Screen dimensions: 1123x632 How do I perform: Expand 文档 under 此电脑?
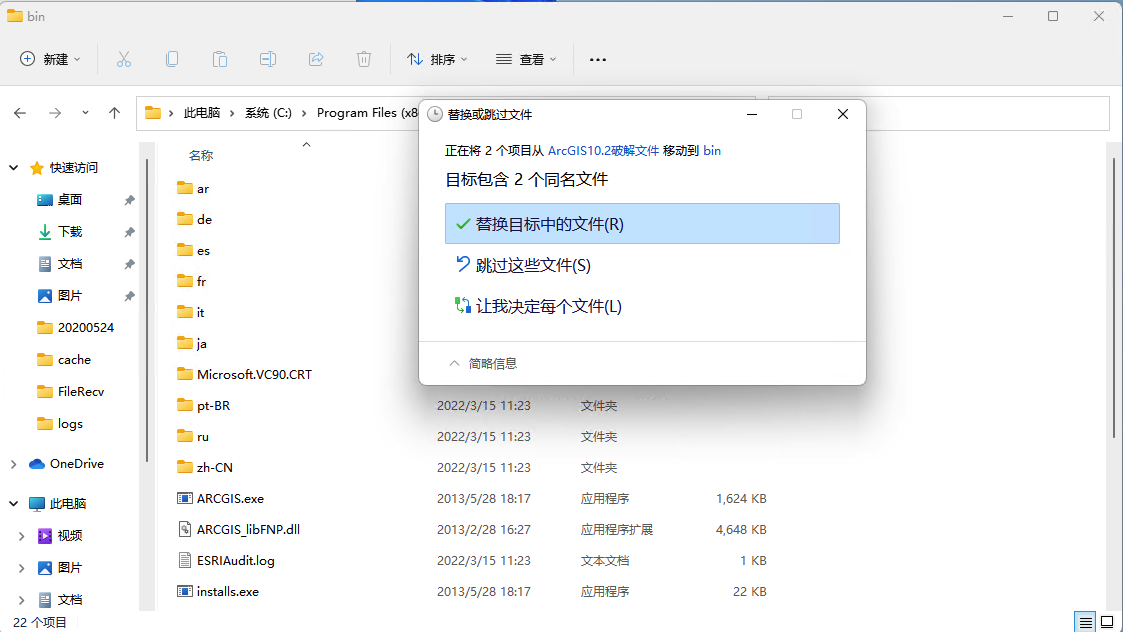pos(21,600)
